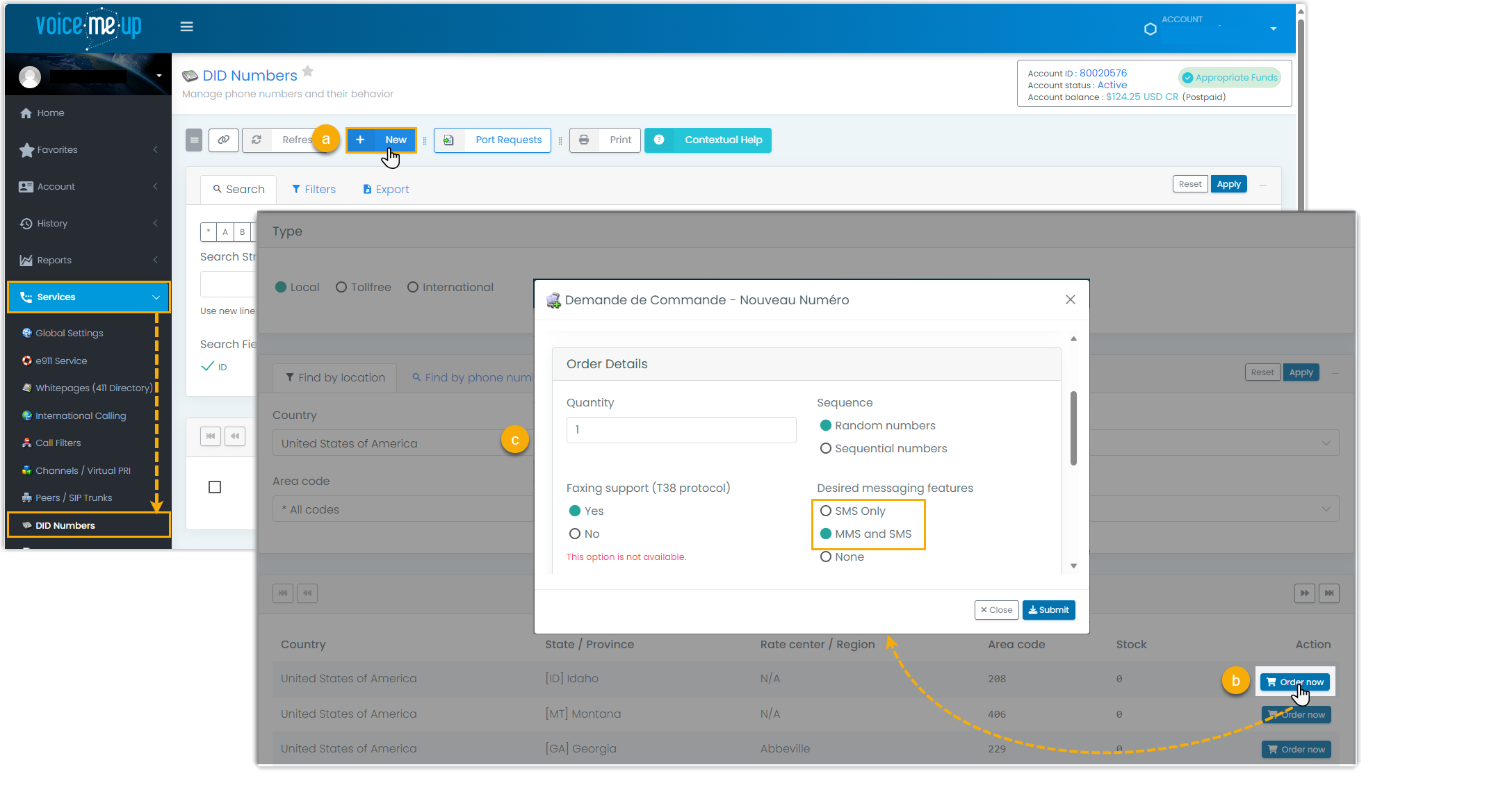Click the dialog Close button
This screenshot has width=1512, height=799.
[x=996, y=610]
